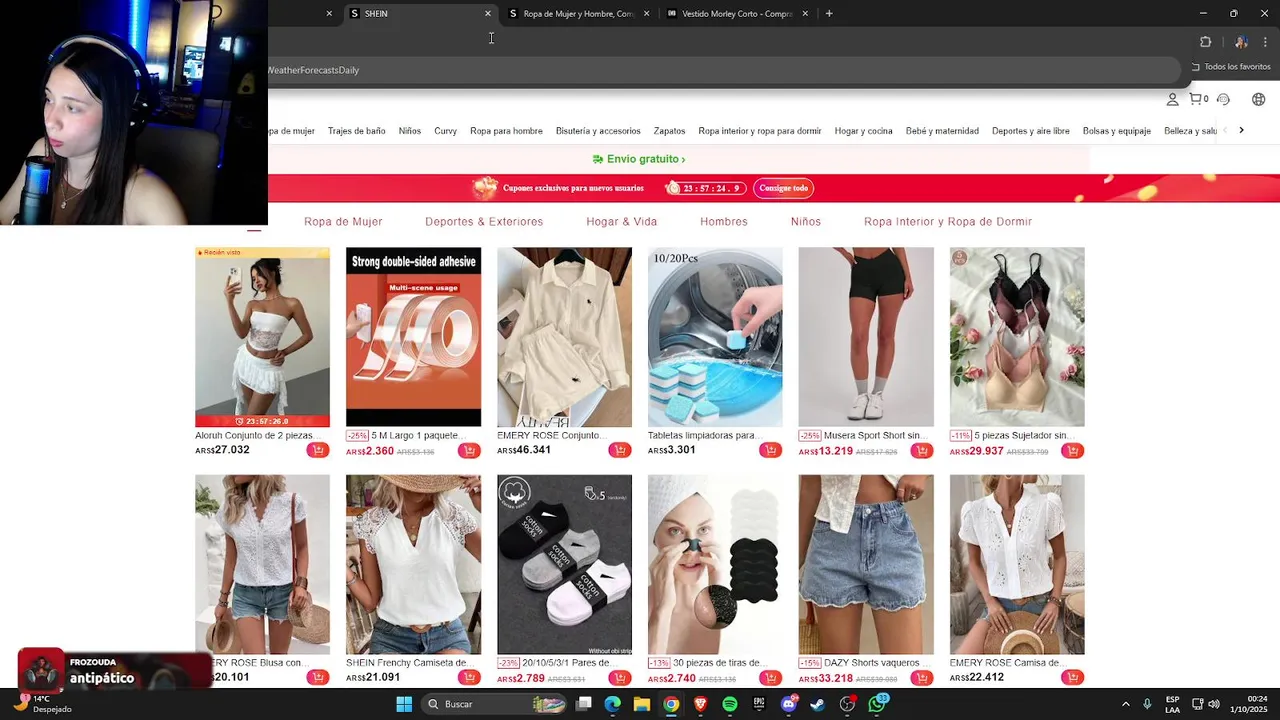1280x720 pixels.
Task: Open customer support headset icon
Action: point(1223,99)
